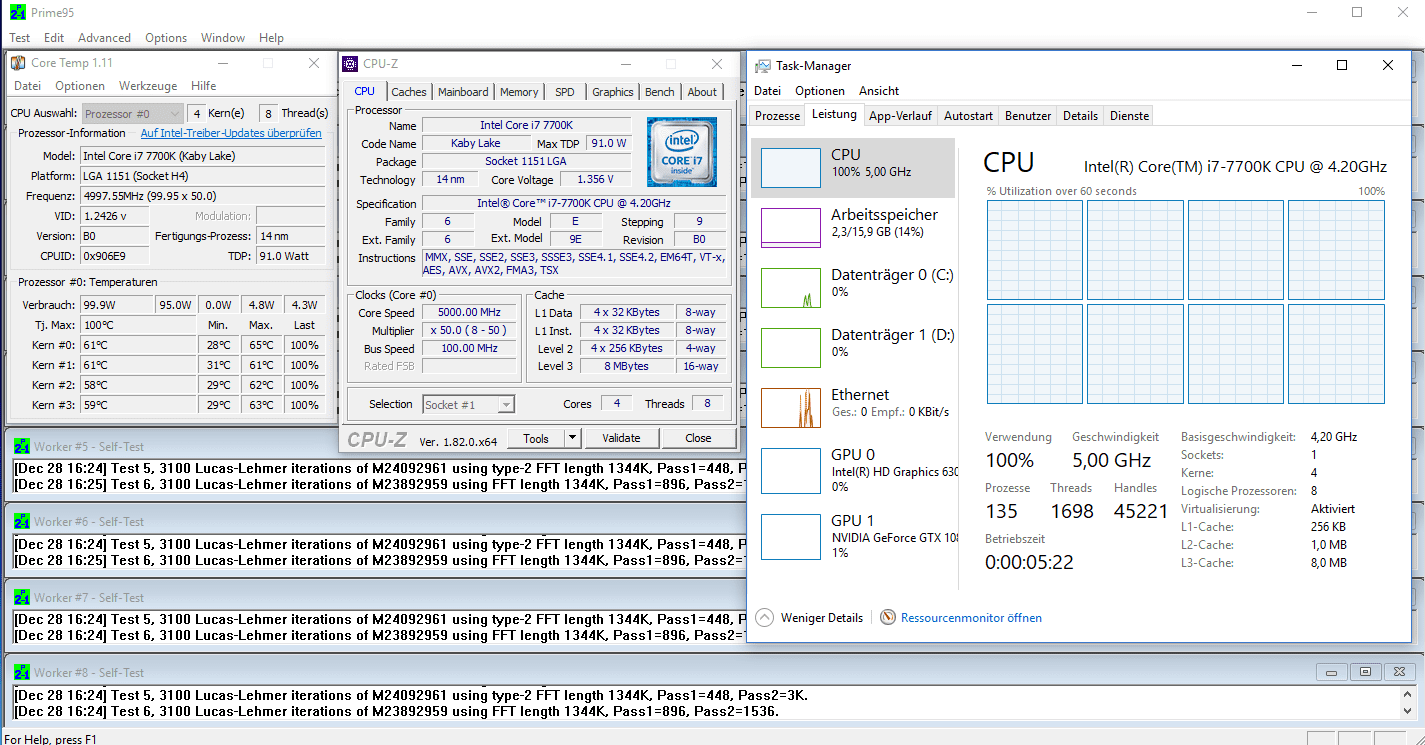Switch to the Details tab in Task-Manager
1425x745 pixels.
1080,115
